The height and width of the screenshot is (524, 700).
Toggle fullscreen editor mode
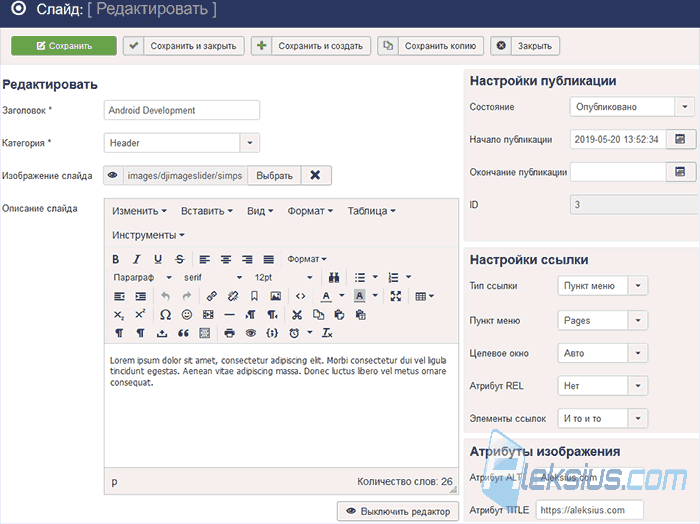click(396, 296)
